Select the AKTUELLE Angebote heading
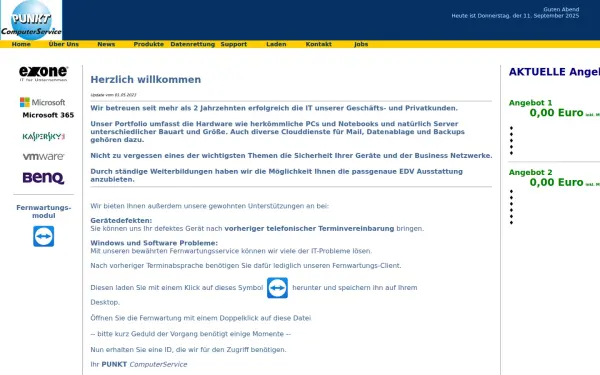The width and height of the screenshot is (600, 375). point(554,72)
